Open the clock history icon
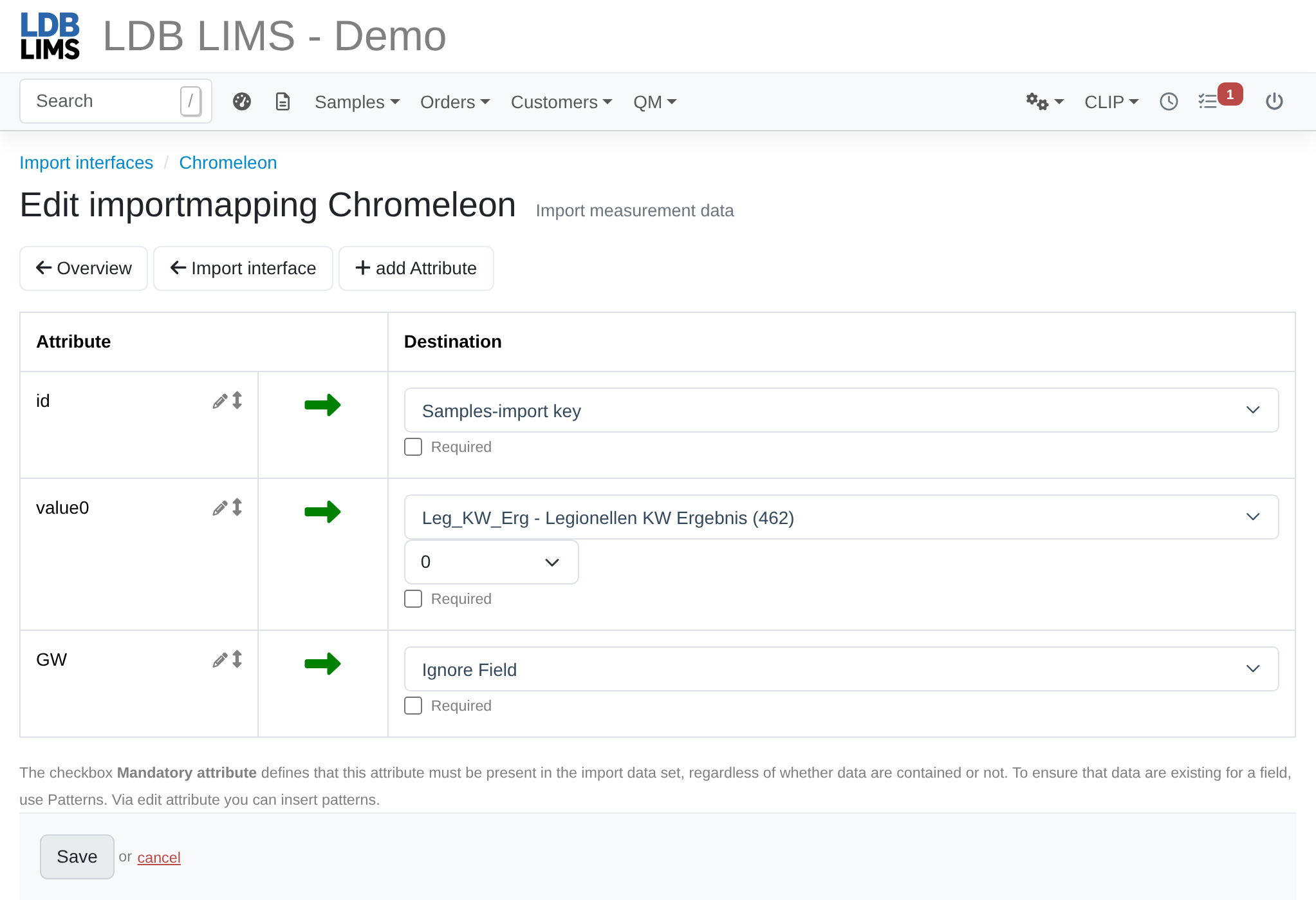The width and height of the screenshot is (1316, 900). tap(1169, 102)
